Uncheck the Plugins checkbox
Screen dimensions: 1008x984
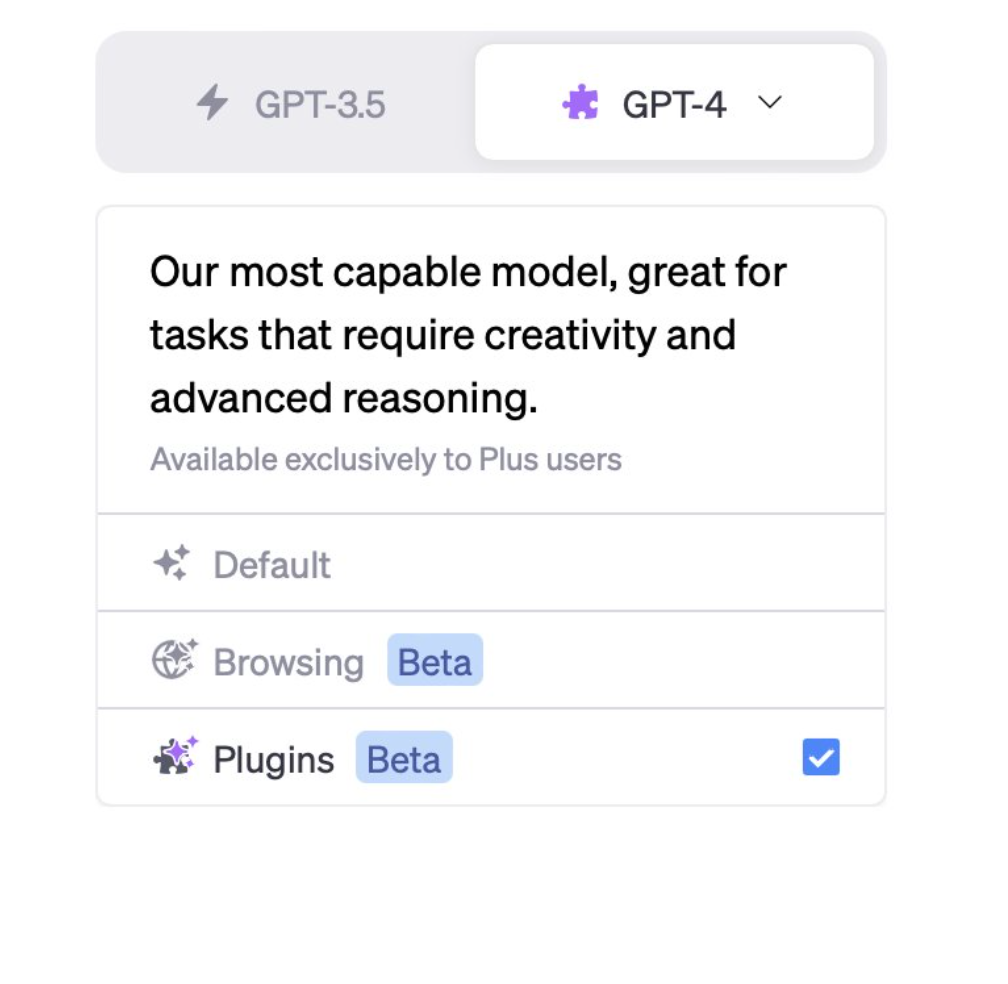coord(820,758)
